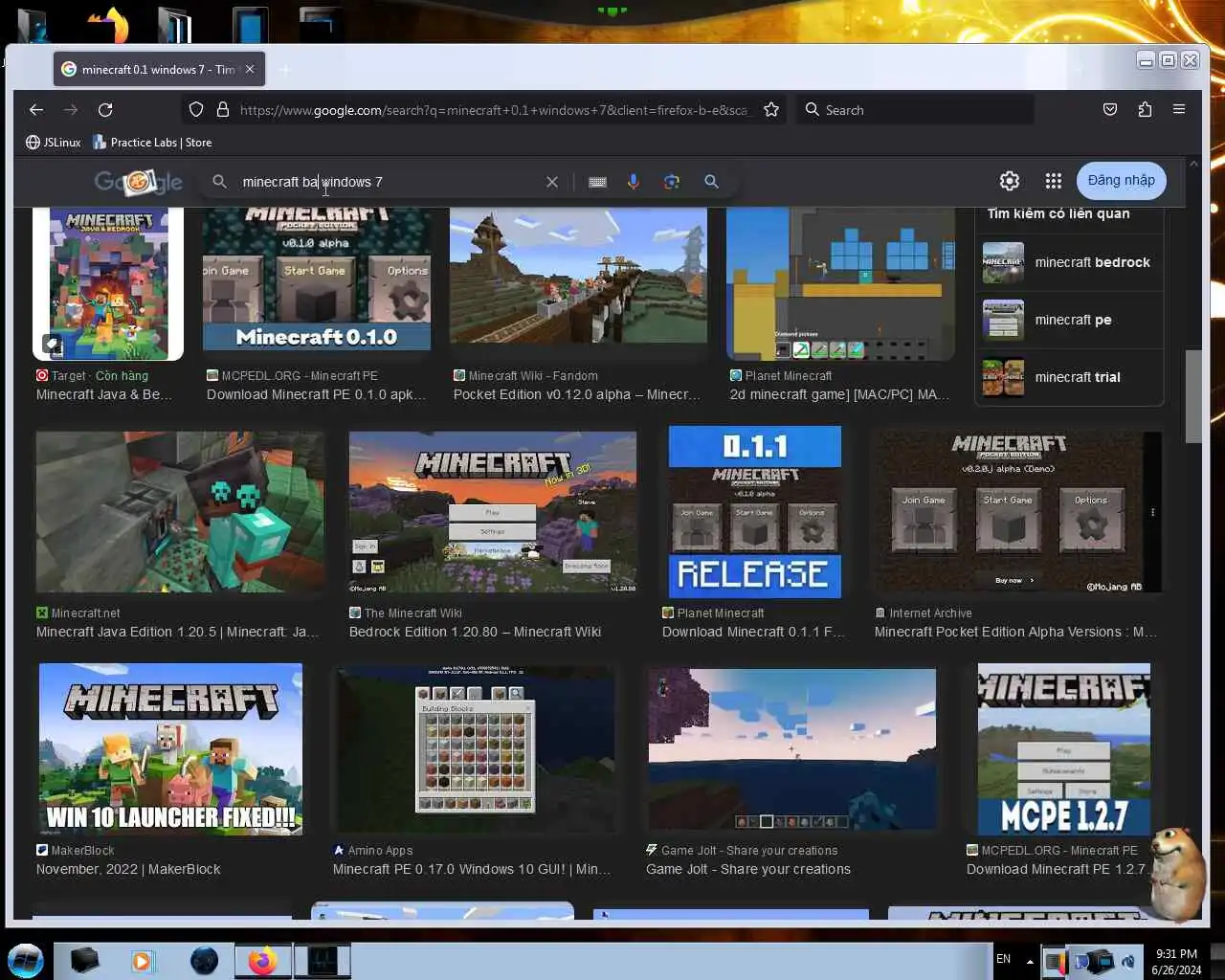
Task: Search by image with Google Lens
Action: (x=672, y=182)
